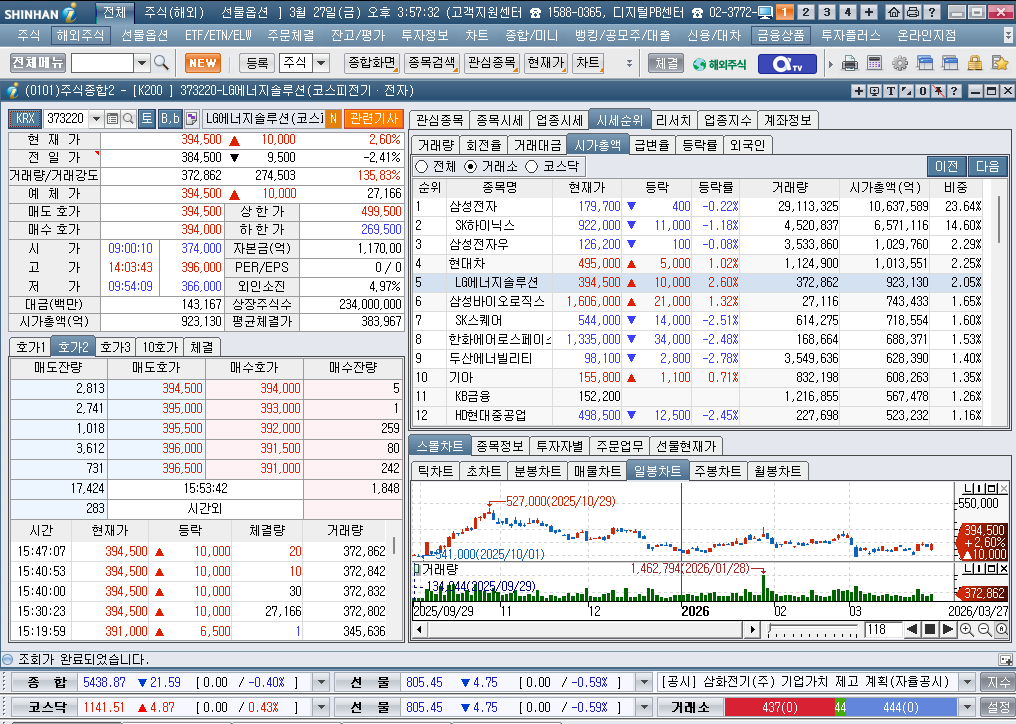Expand the 종합 index ticker dropdown
Screen dimensions: 1016x724
tap(321, 682)
